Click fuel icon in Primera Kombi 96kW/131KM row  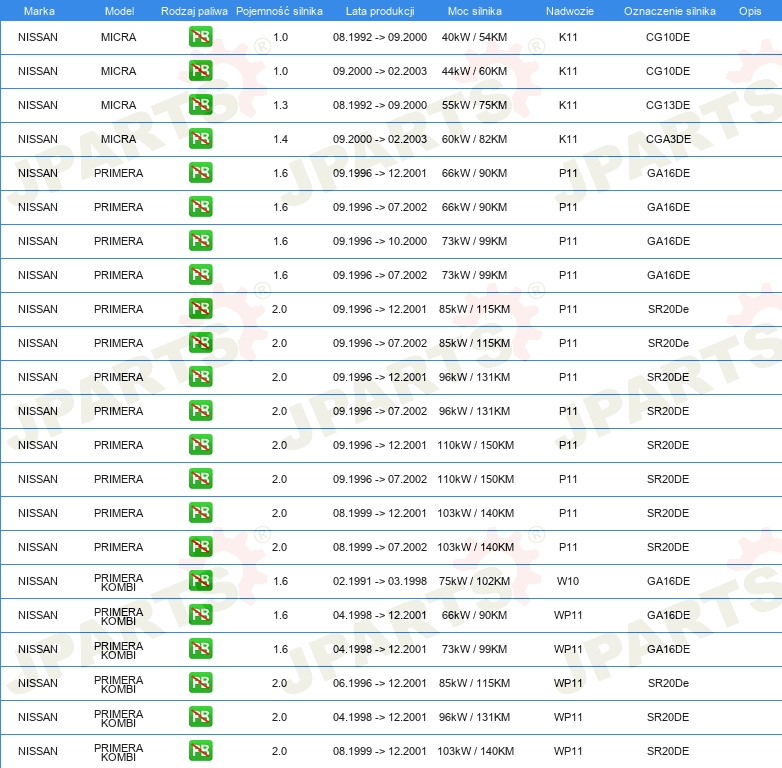200,717
